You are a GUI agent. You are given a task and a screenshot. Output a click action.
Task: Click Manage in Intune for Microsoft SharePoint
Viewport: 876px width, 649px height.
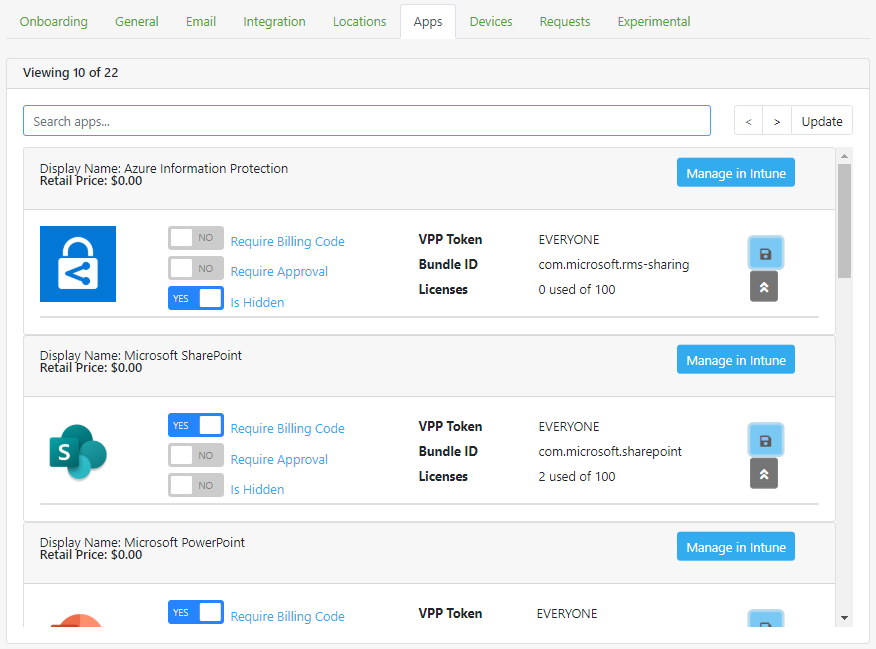(736, 360)
